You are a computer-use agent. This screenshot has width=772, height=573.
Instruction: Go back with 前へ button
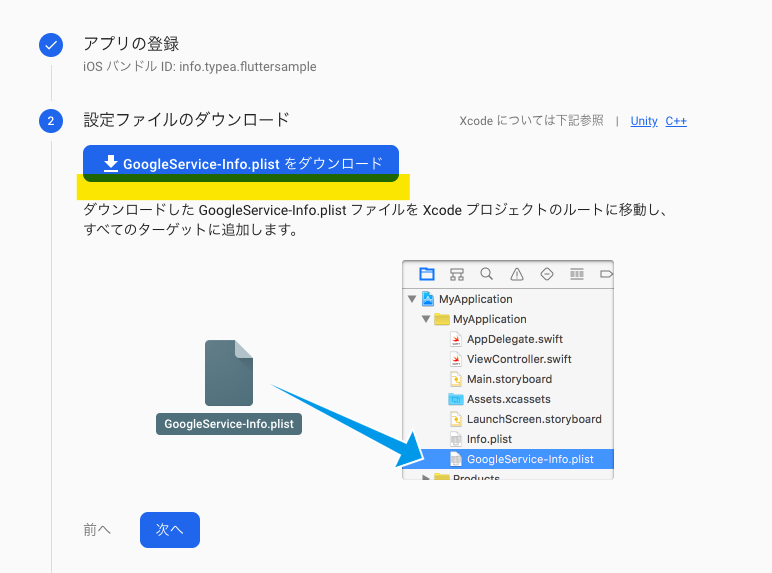point(97,530)
